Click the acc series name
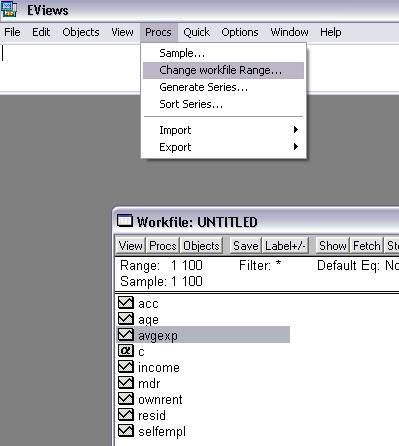 click(148, 304)
